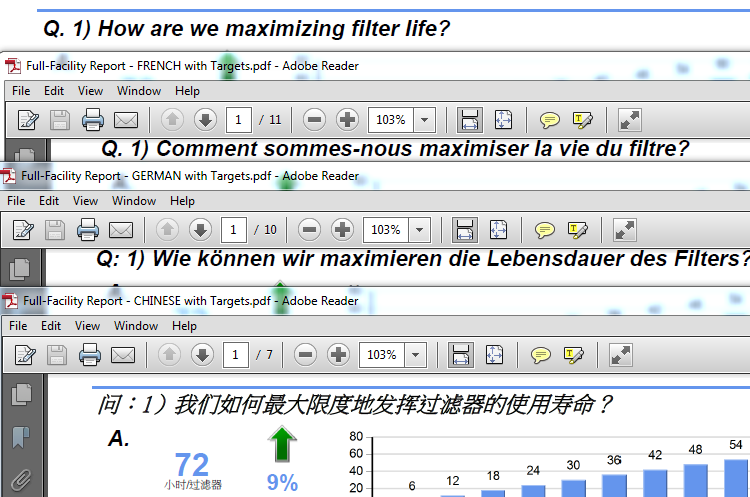
Task: Add sticky note in French report window
Action: pyautogui.click(x=550, y=120)
